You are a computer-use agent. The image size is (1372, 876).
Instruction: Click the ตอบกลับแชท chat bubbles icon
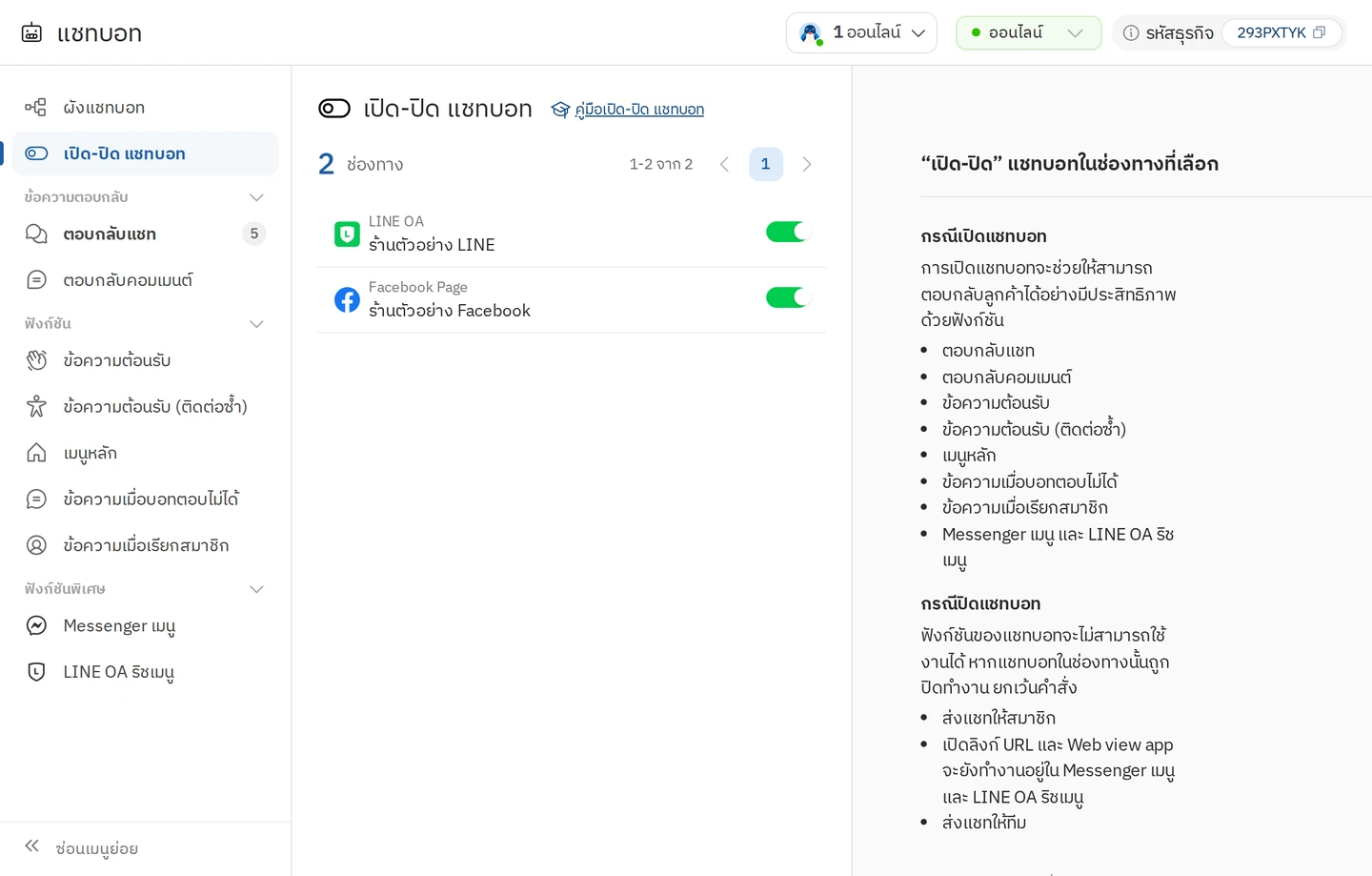36,234
